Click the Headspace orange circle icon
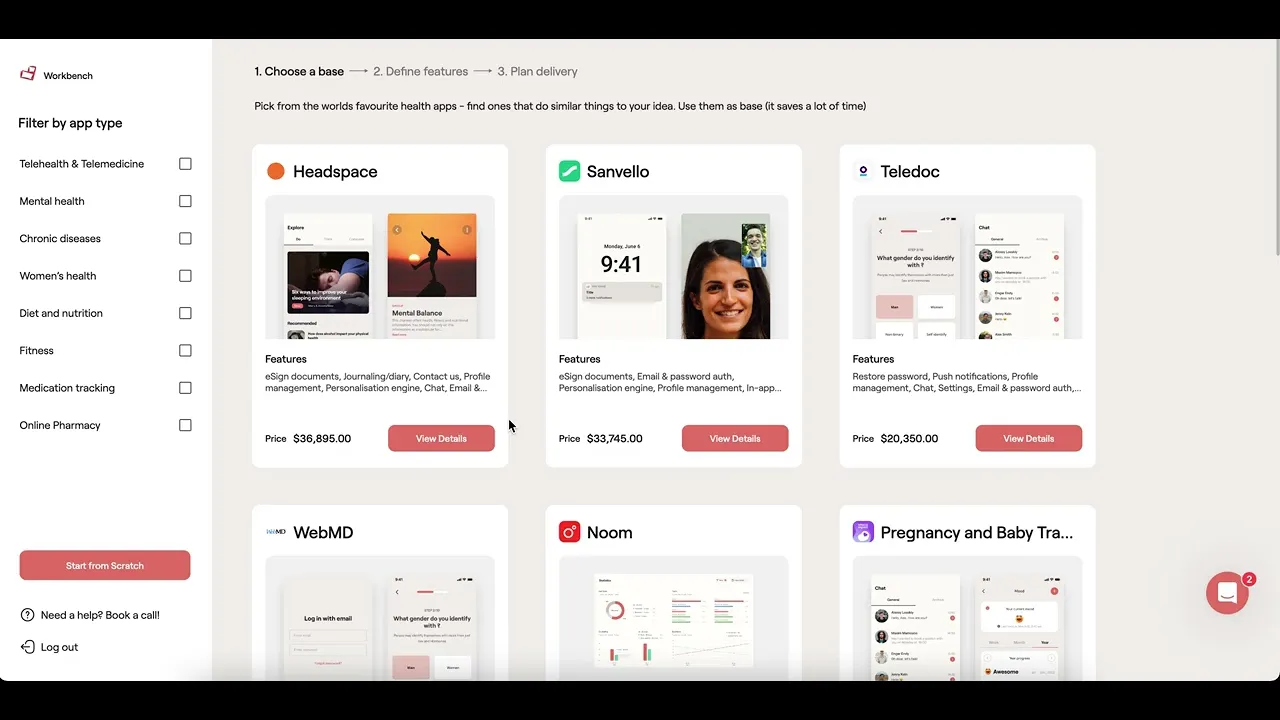 (276, 171)
